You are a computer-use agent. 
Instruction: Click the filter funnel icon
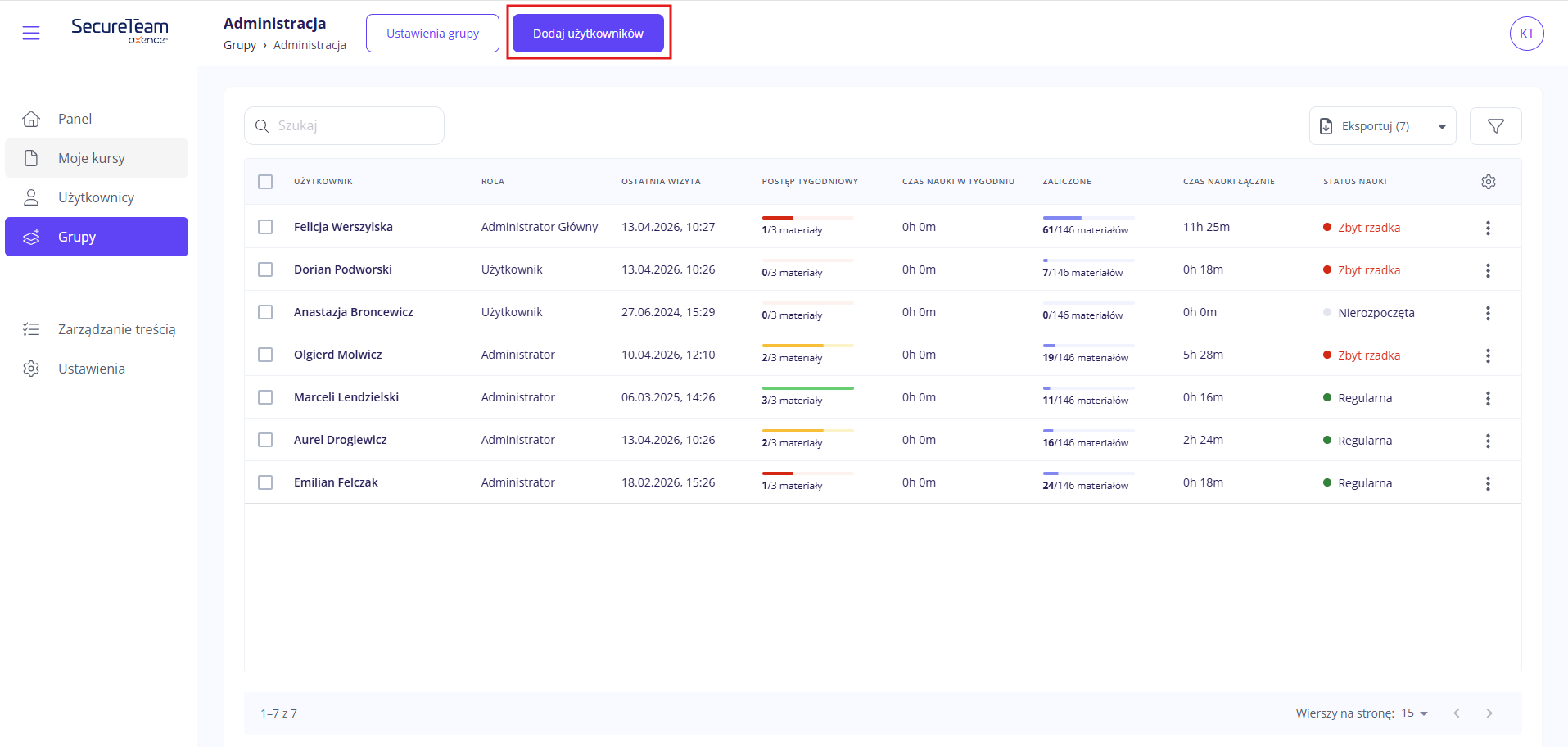[1495, 126]
